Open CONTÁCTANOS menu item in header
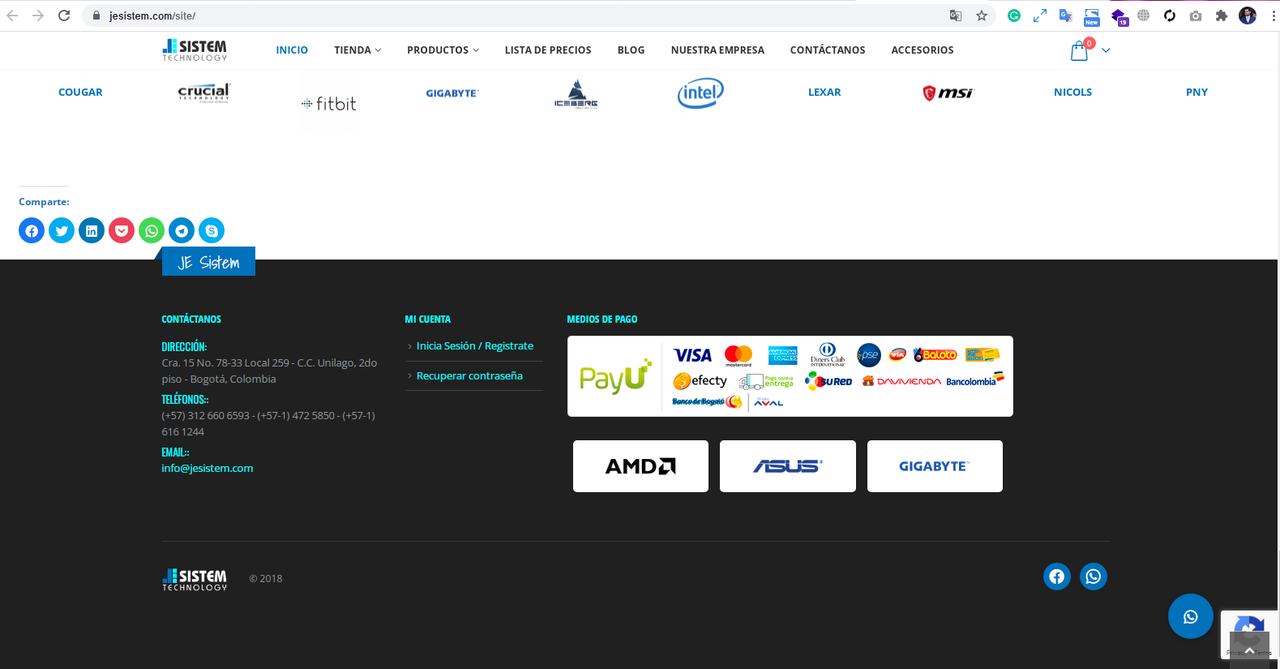The image size is (1280, 669). click(828, 50)
